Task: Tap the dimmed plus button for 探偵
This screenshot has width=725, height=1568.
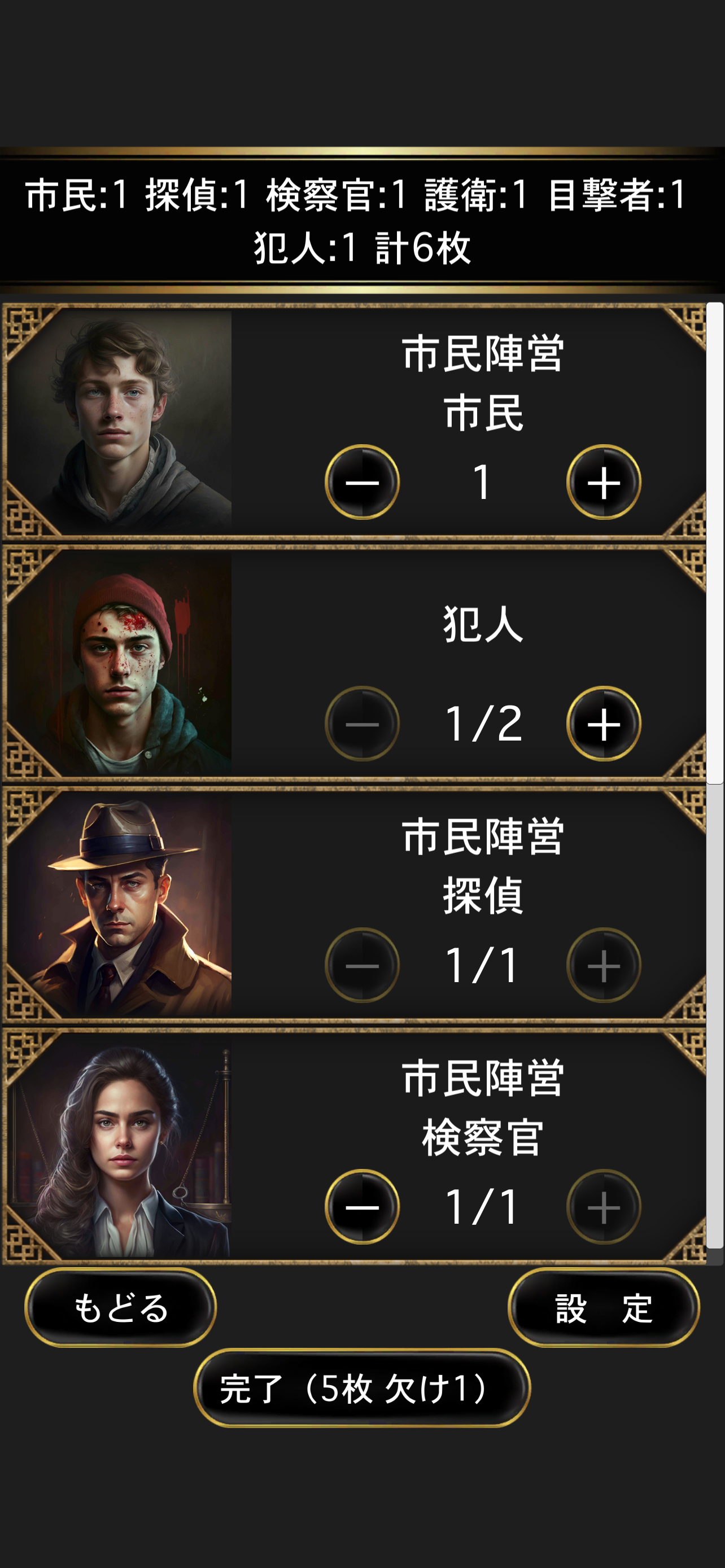Action: click(603, 965)
